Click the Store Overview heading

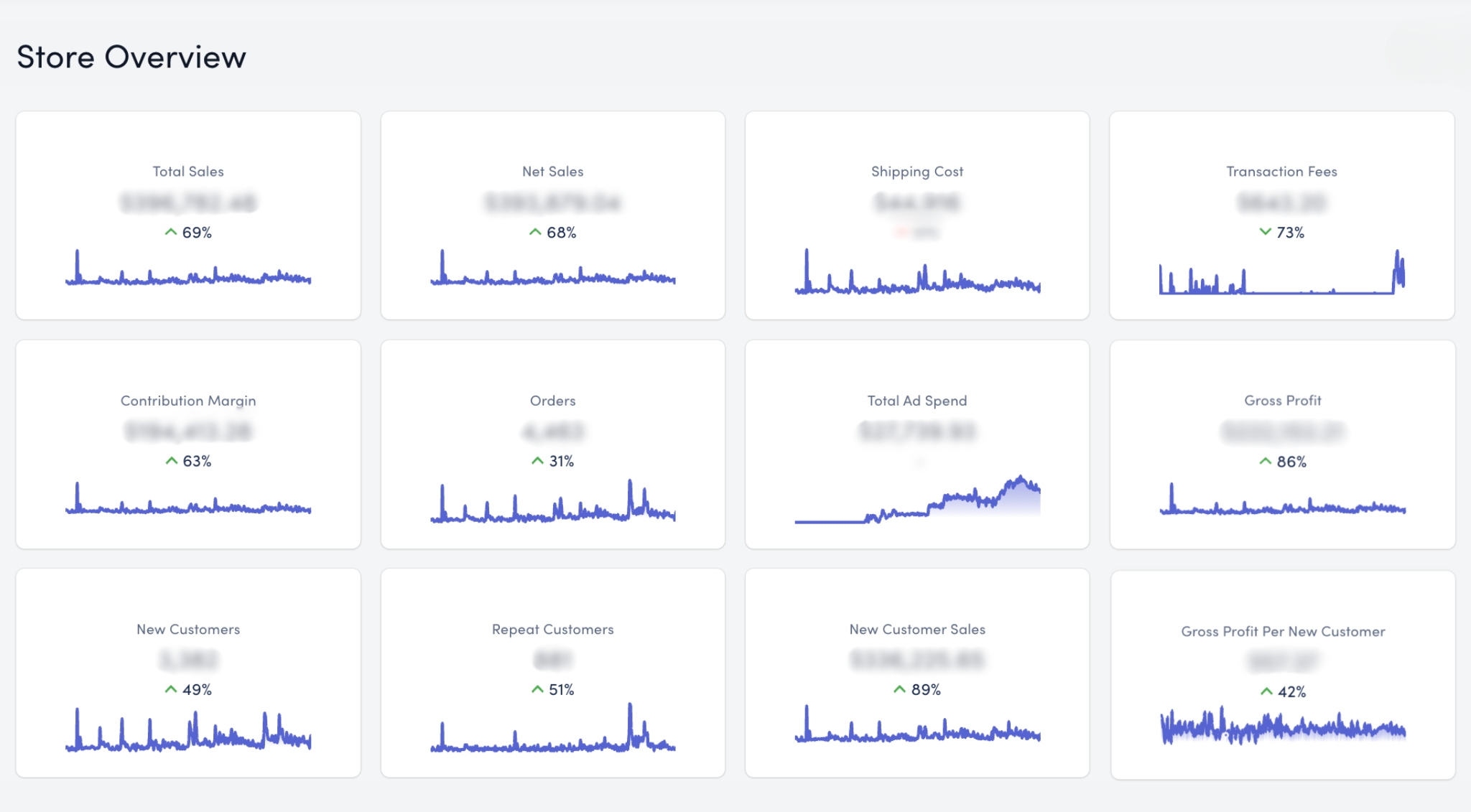[x=131, y=57]
